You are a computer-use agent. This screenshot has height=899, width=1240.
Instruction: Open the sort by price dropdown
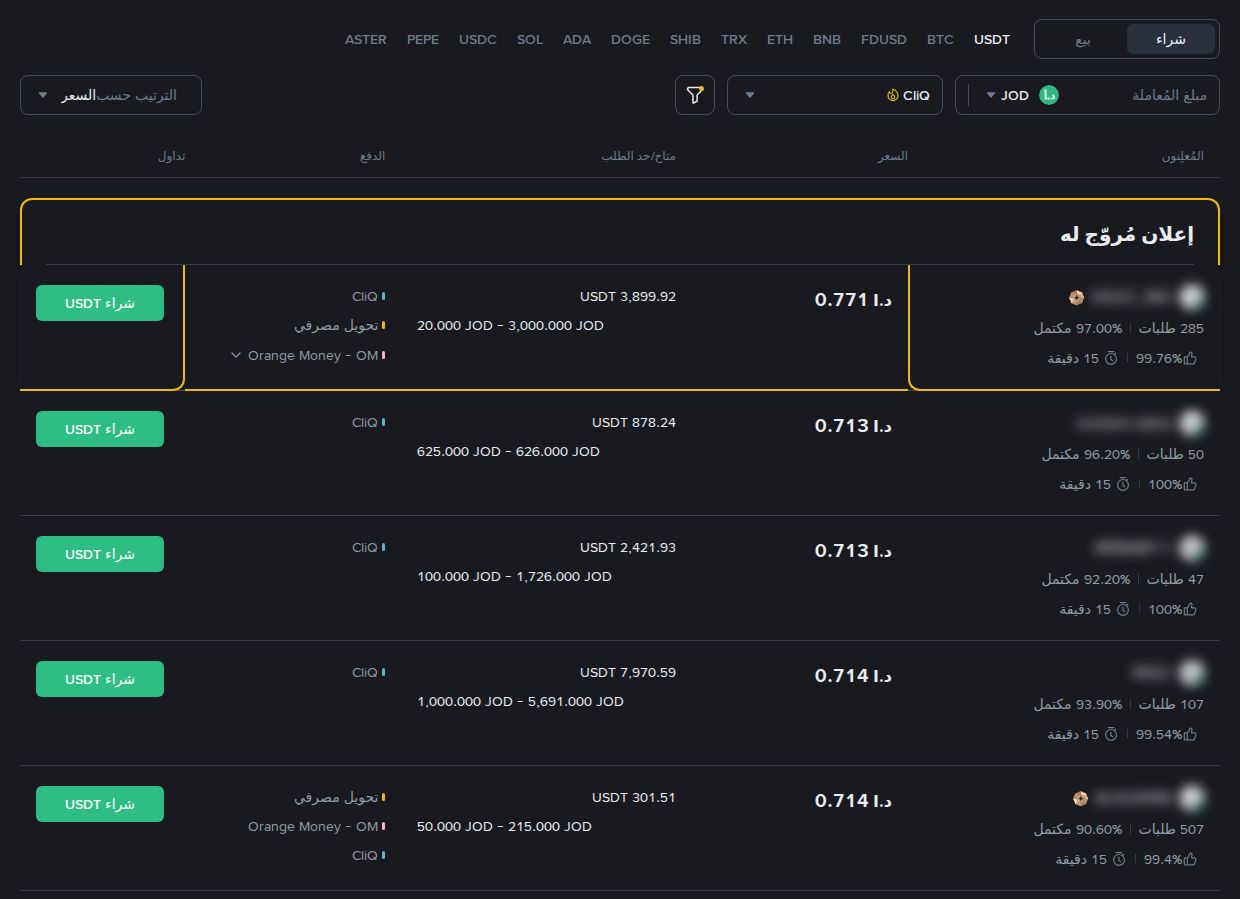coord(111,95)
